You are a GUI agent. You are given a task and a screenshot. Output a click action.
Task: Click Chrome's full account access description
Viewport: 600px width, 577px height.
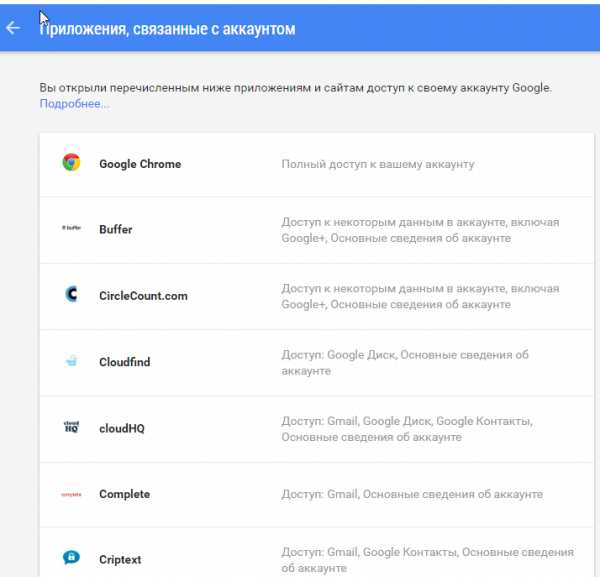pos(378,164)
